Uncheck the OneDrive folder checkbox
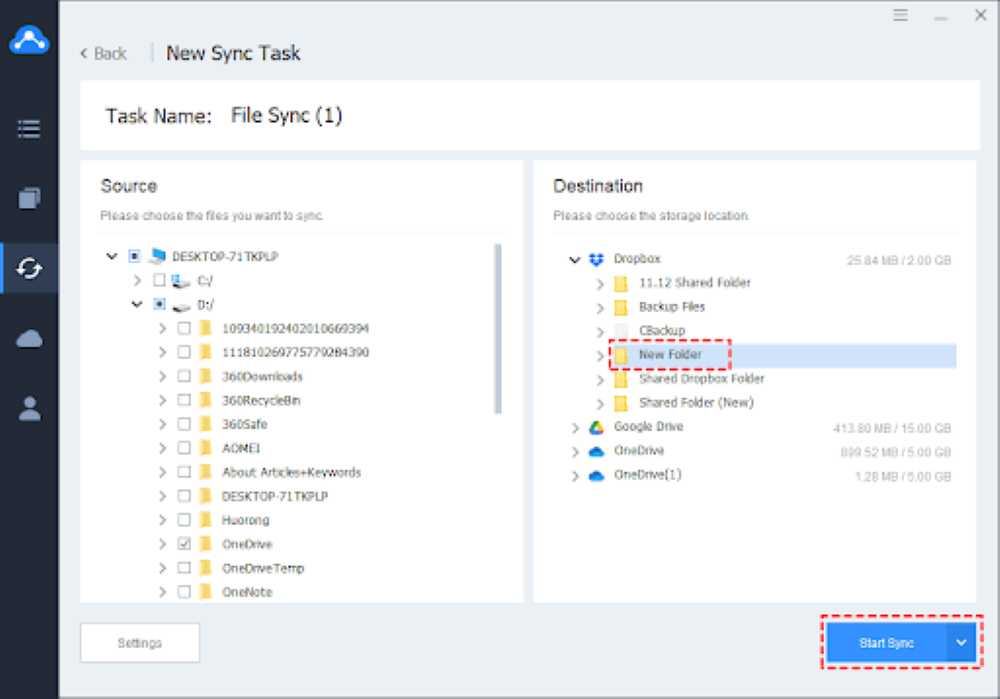Viewport: 1000px width, 699px height. click(x=184, y=544)
